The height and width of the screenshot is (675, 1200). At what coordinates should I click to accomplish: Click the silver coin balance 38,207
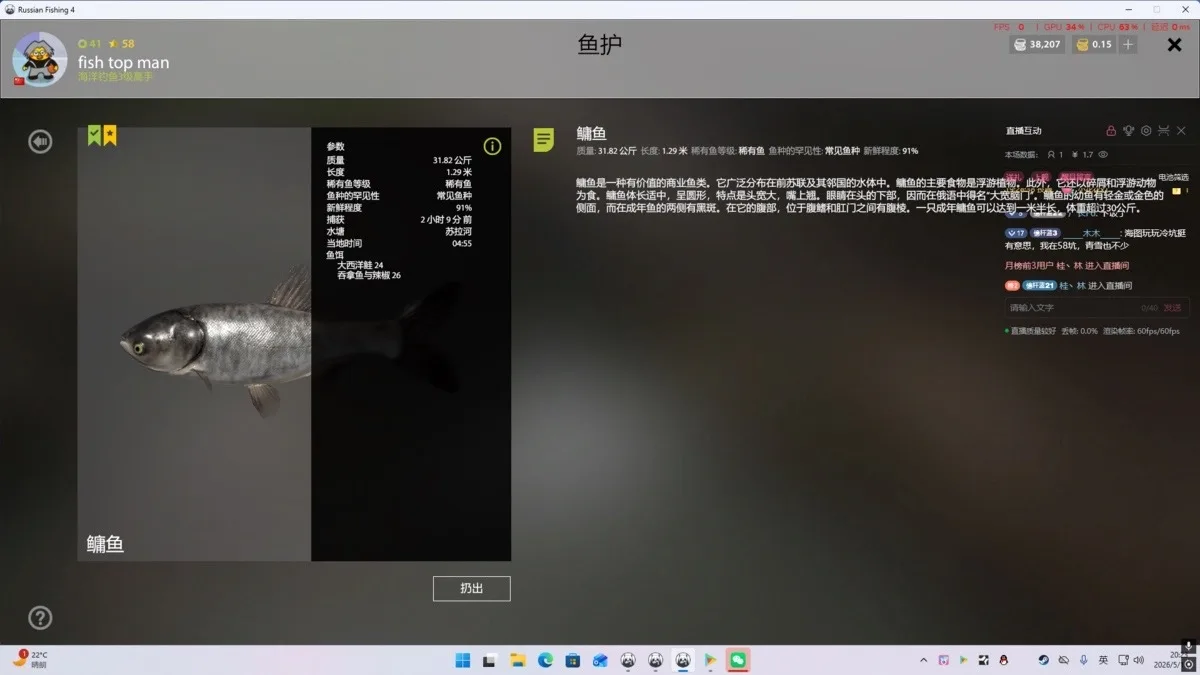pos(1036,45)
